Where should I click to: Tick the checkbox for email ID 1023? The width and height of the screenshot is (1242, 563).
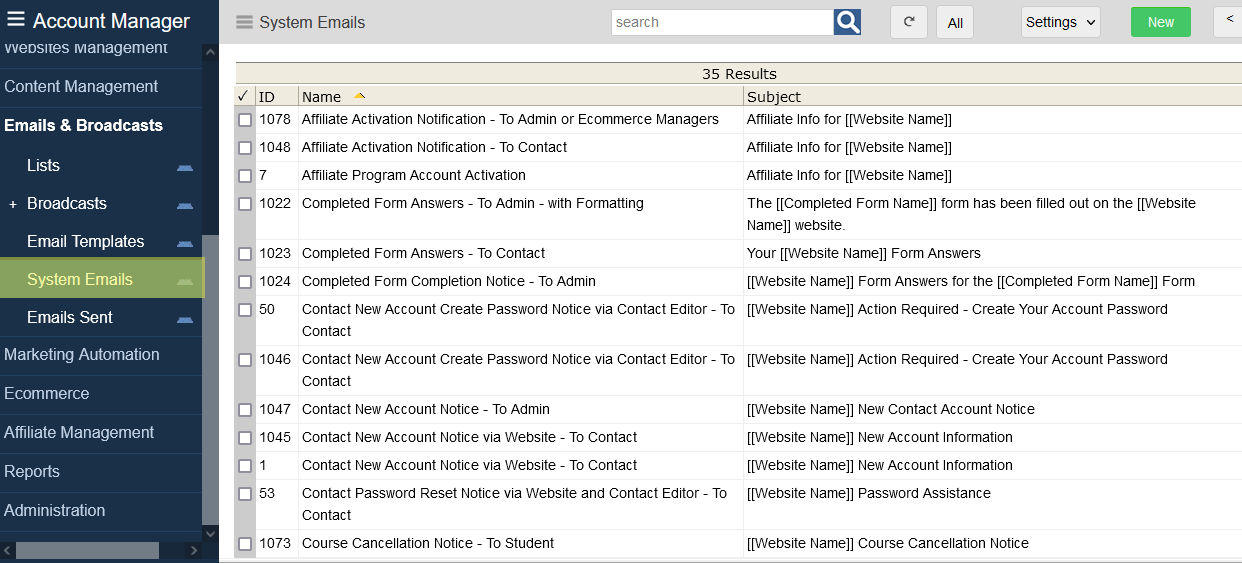[x=245, y=254]
